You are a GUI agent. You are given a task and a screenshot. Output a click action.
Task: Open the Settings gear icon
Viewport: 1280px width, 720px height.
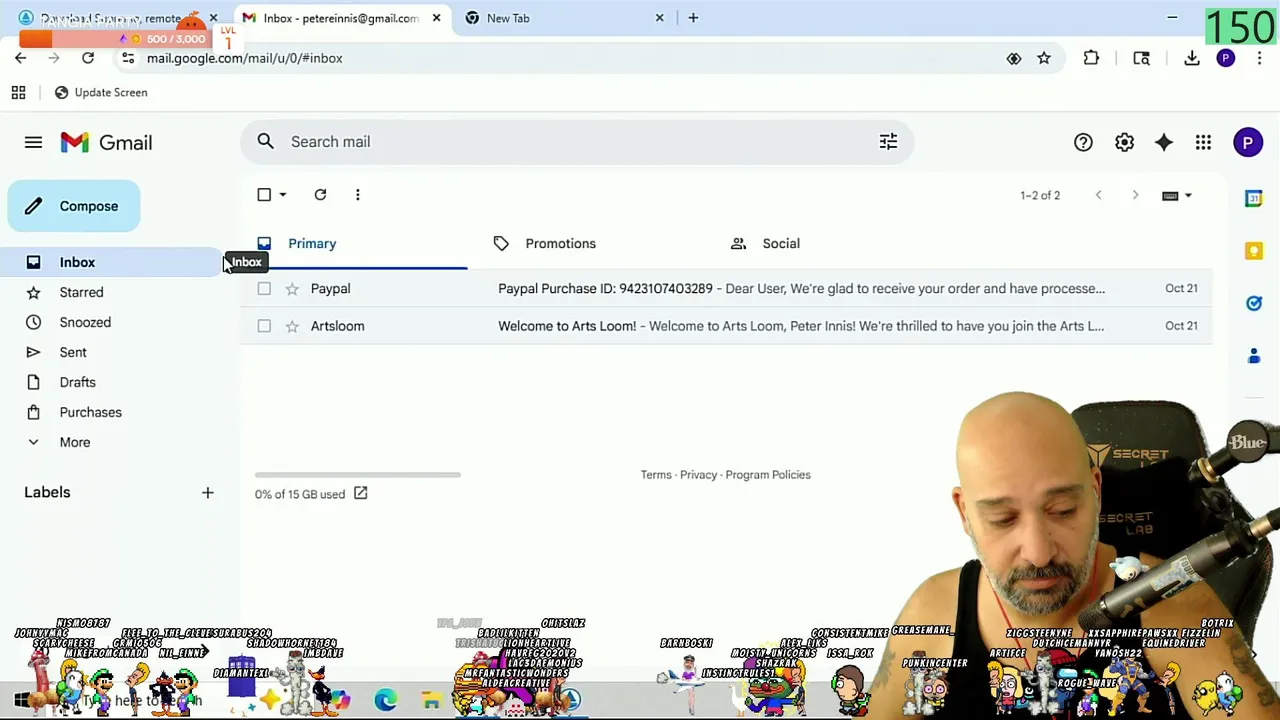1124,142
